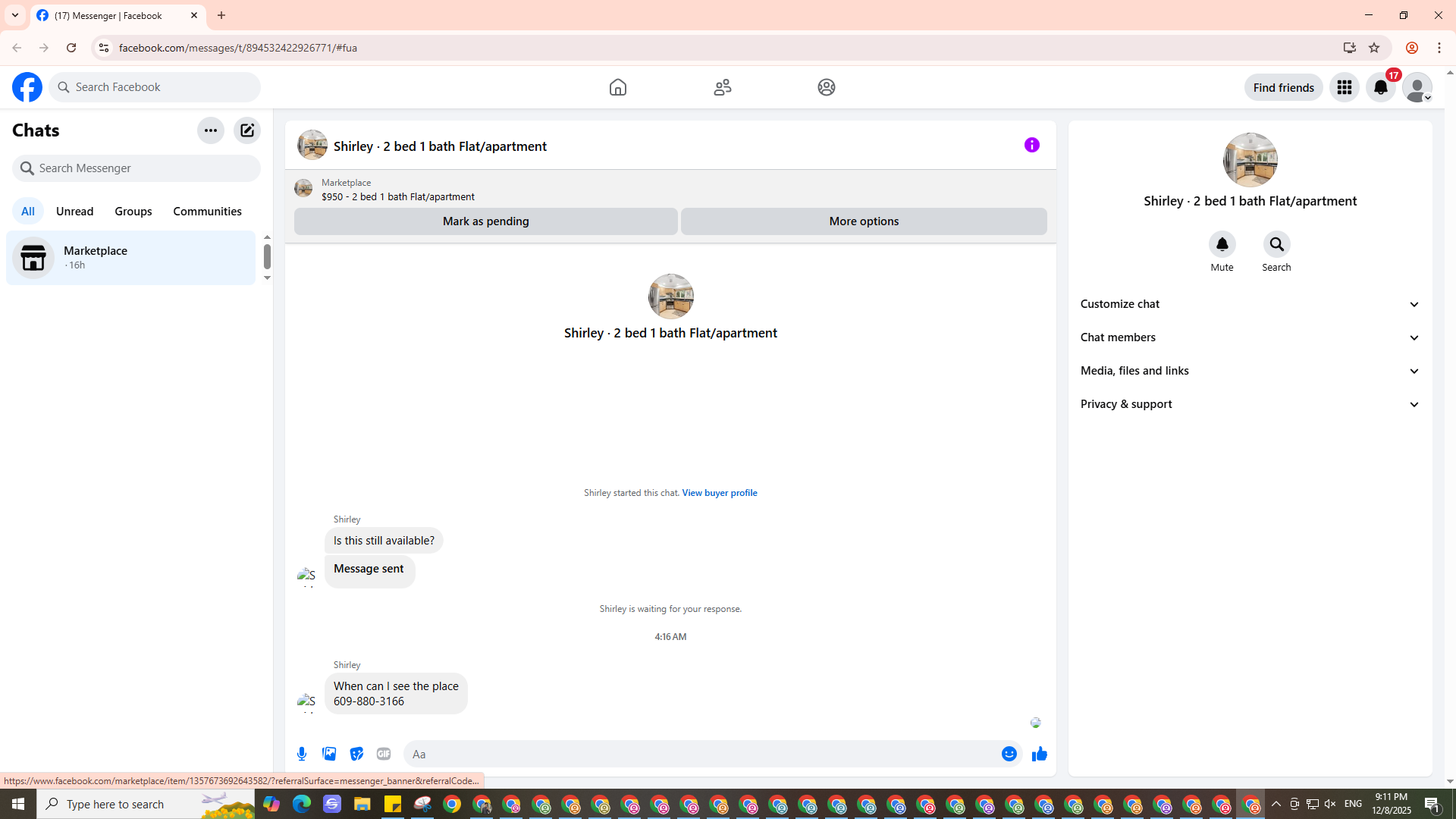Focus the Search Facebook field
1456x819 pixels.
155,87
